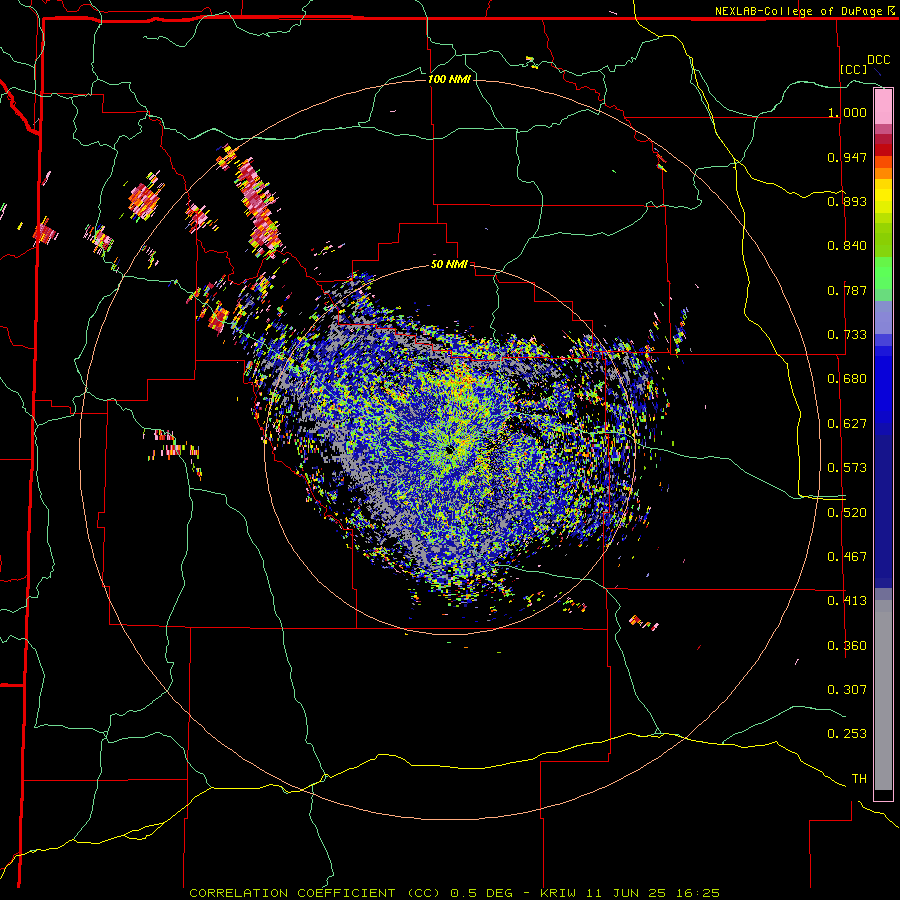Click the 0.413 legend value
Screen dimensions: 900x900
pyautogui.click(x=847, y=601)
